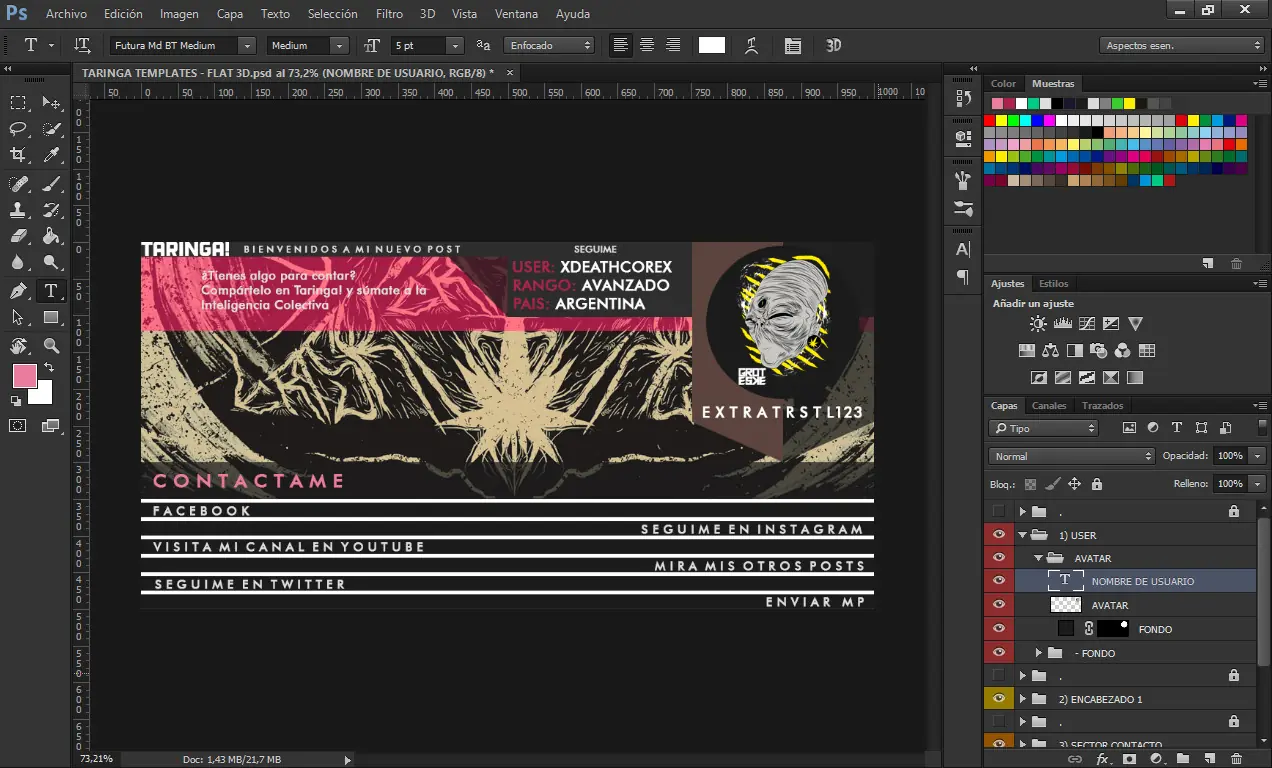Hide the 2) ENCABEZADO 1 group
1272x768 pixels.
[998, 699]
